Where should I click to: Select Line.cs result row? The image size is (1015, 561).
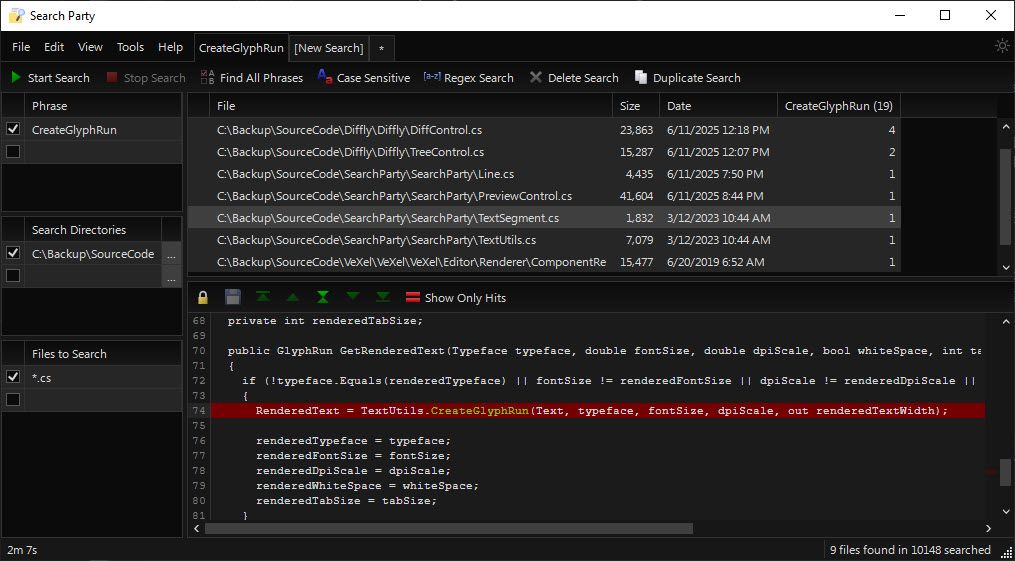(544, 174)
